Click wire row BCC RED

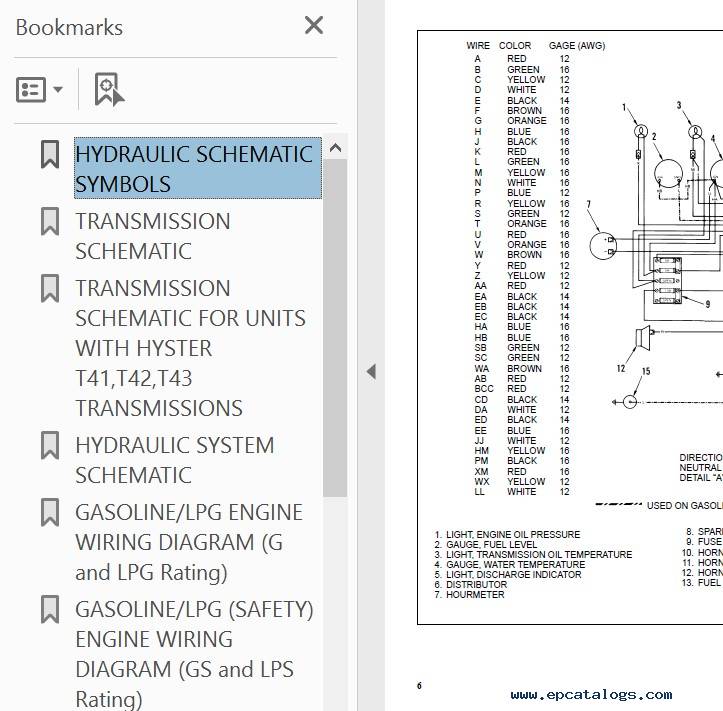tap(522, 389)
